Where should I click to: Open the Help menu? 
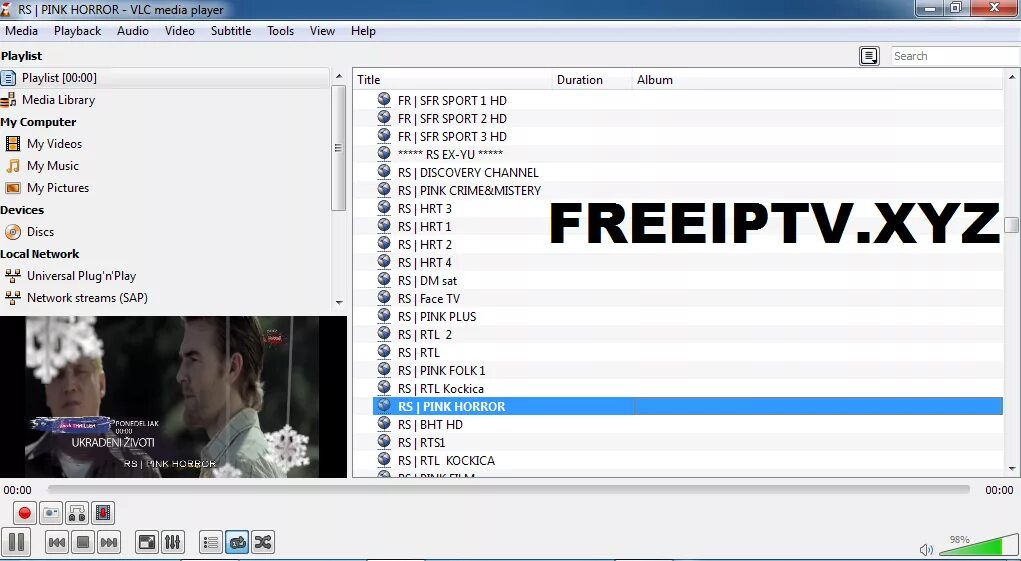pyautogui.click(x=363, y=31)
